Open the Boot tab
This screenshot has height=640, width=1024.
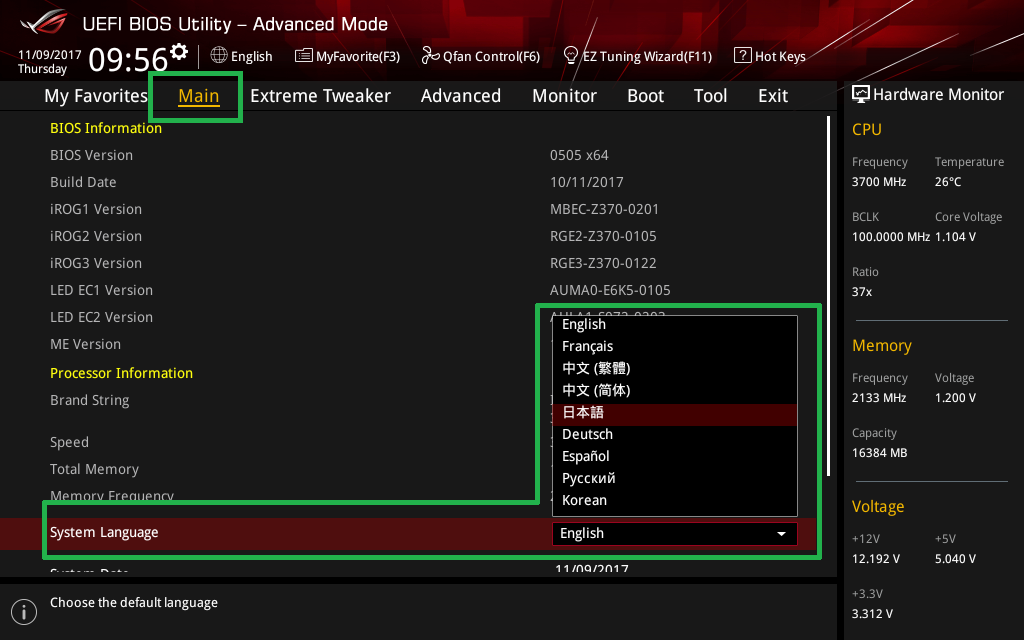(x=645, y=96)
